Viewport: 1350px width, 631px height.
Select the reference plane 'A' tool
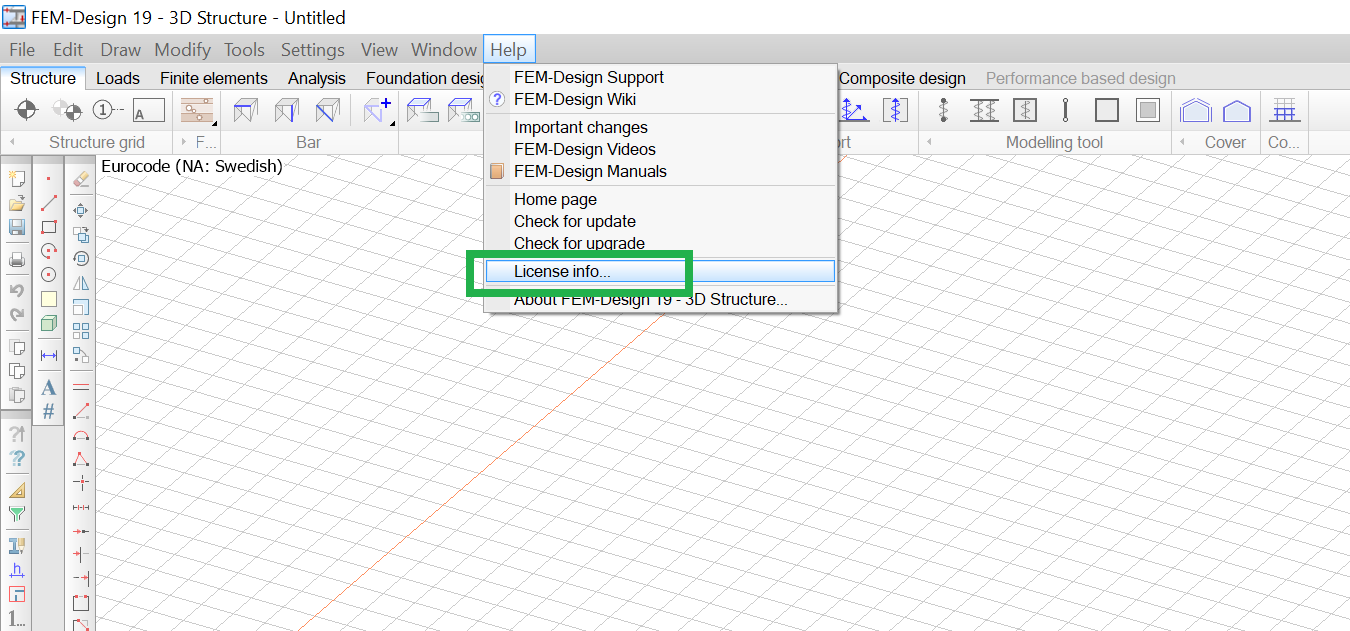point(148,110)
